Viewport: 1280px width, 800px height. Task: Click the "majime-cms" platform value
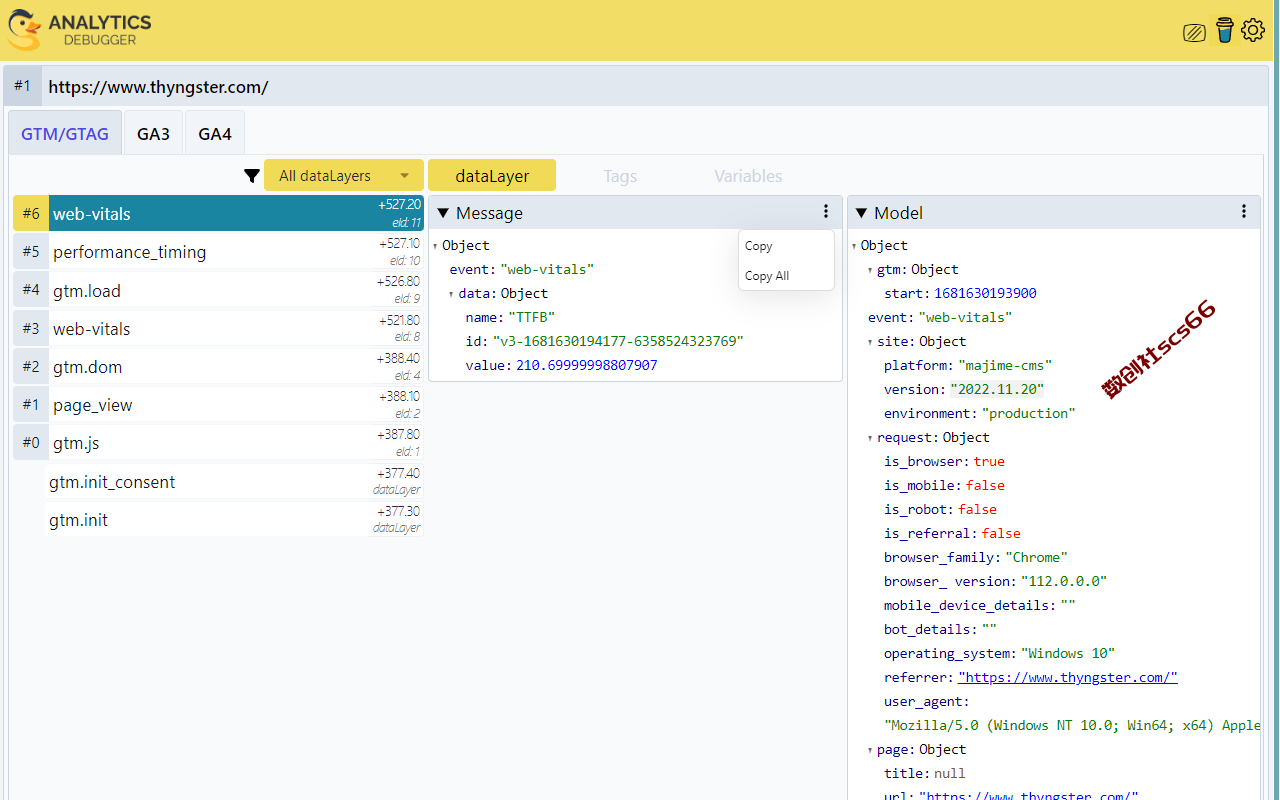coord(1005,365)
